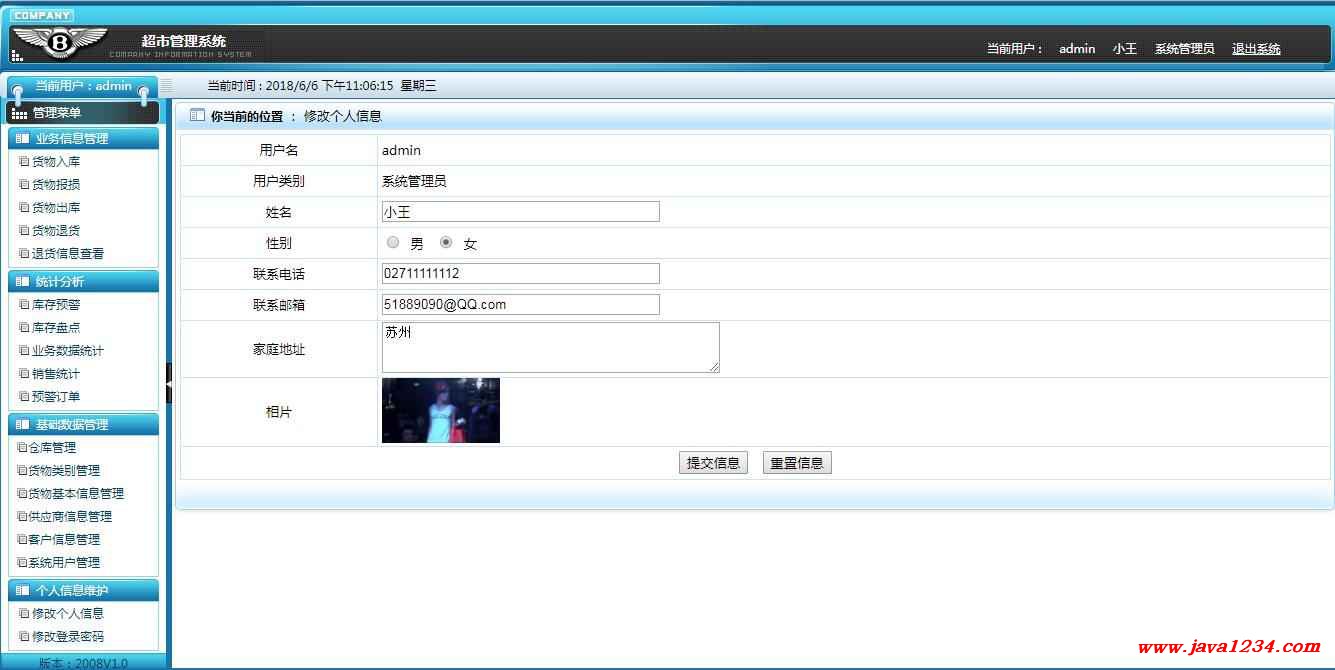1335x670 pixels.
Task: Click 退出系统 logout link
Action: [1255, 48]
